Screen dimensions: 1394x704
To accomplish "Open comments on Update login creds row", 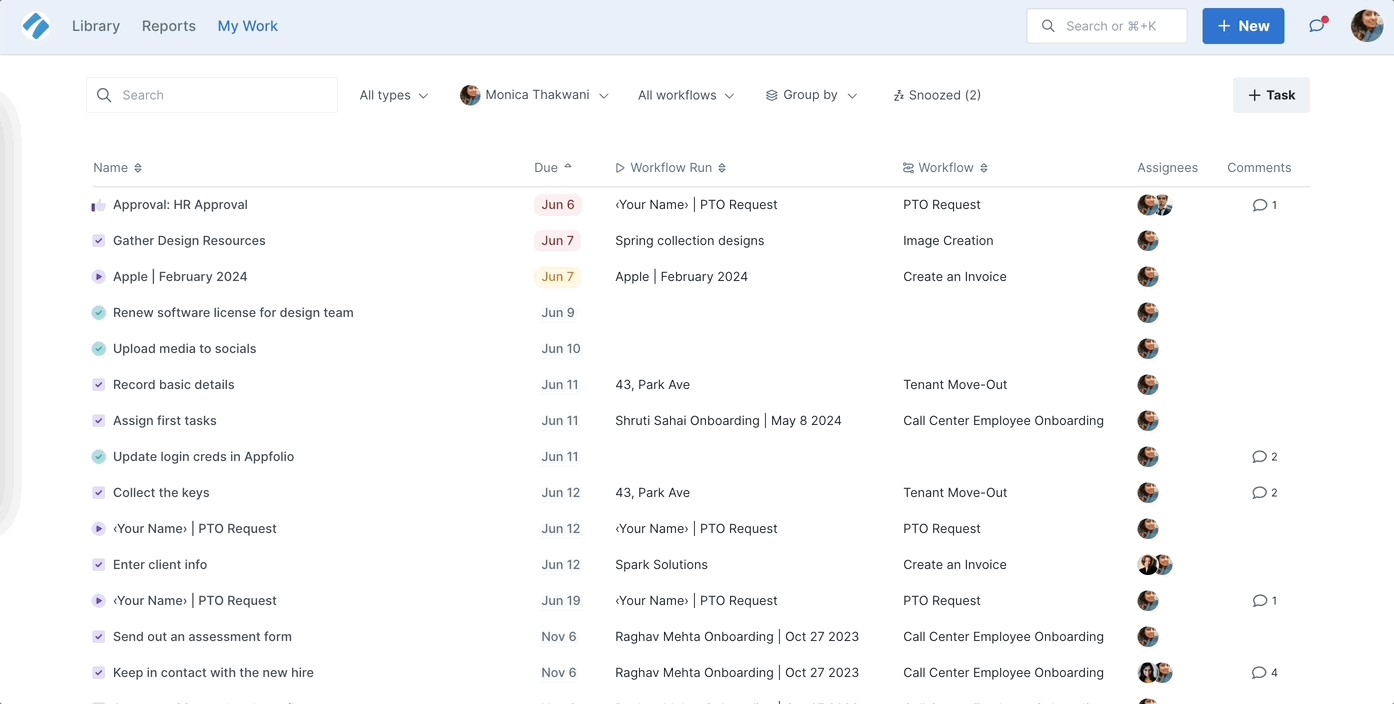I will coord(1265,457).
